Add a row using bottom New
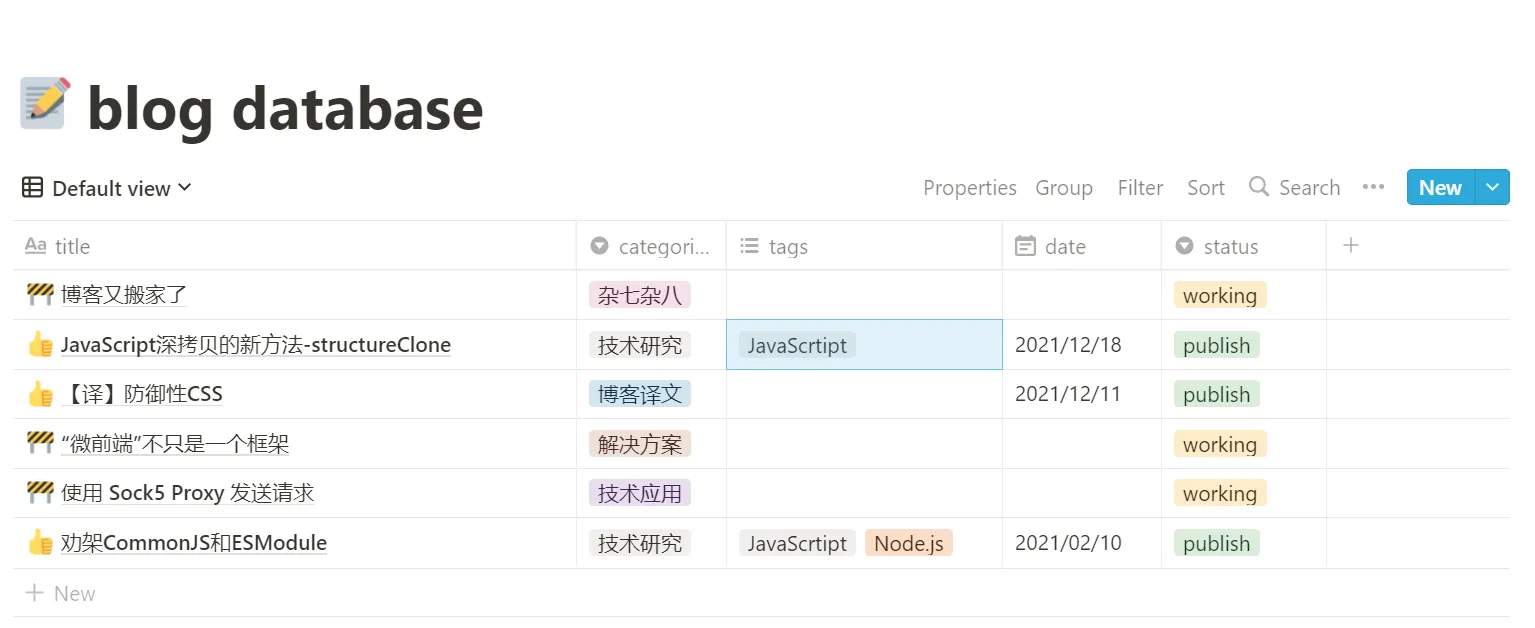The width and height of the screenshot is (1535, 628). [62, 593]
